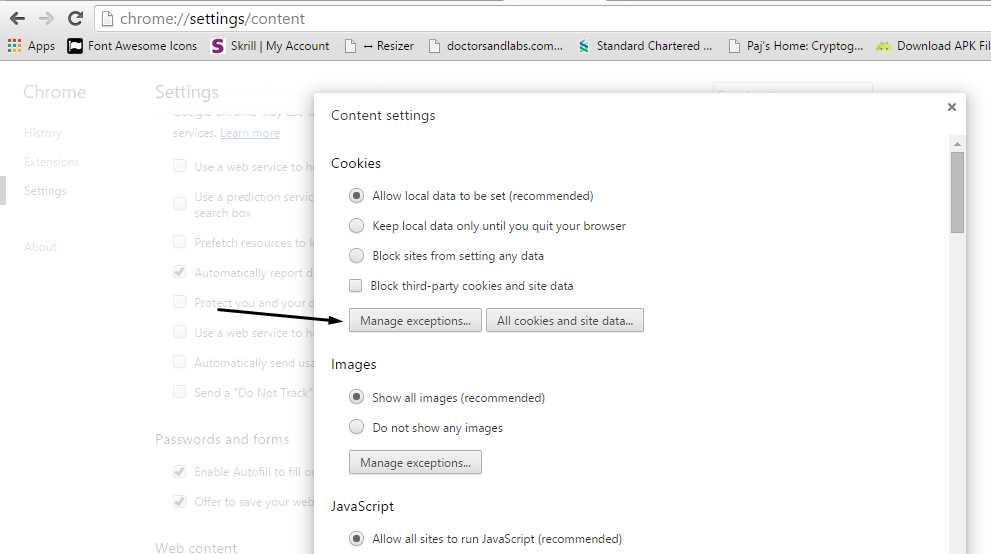Toggle Offer to save your web passwords
991x554 pixels.
(179, 501)
